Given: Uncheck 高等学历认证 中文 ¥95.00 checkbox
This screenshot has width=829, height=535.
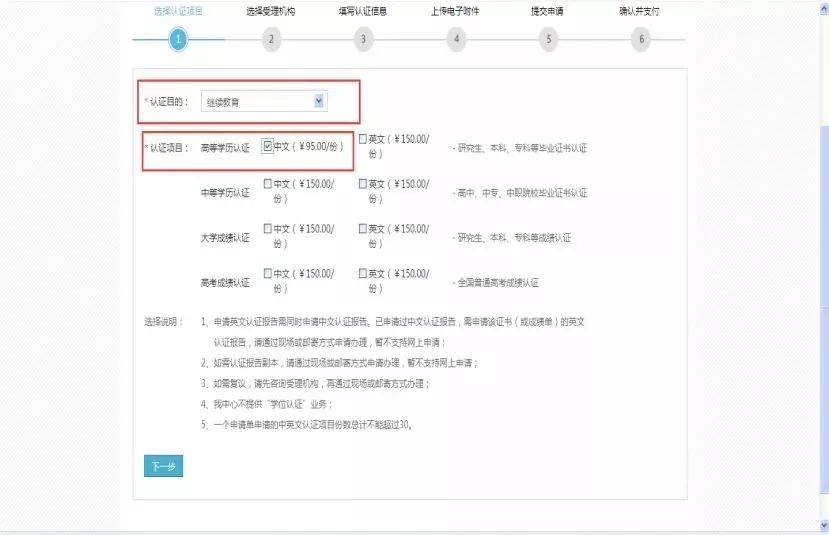Looking at the screenshot, I should (268, 146).
